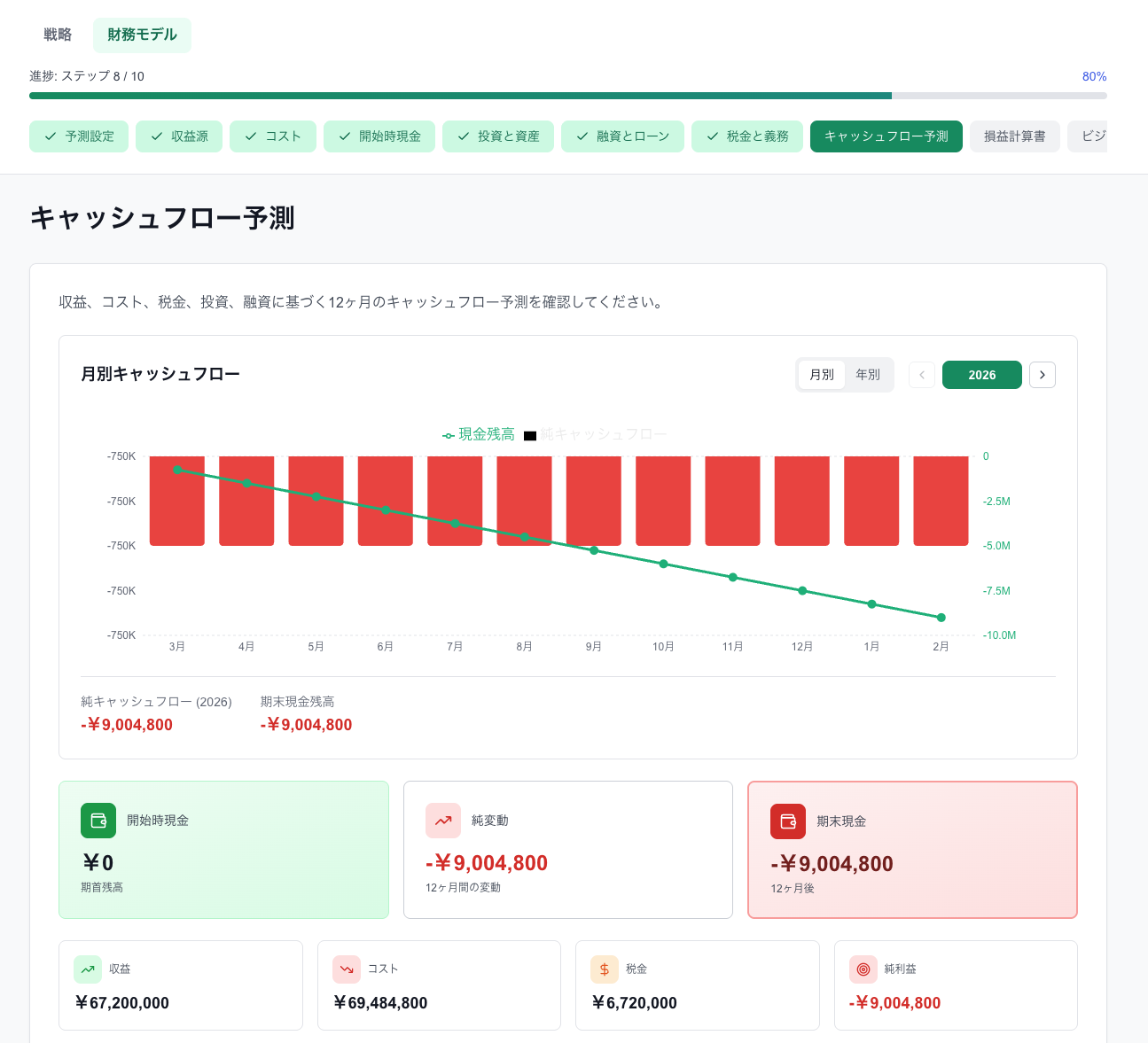The height and width of the screenshot is (1043, 1148).
Task: Click the checkmark in 開始時現金 step
Action: coord(345,136)
